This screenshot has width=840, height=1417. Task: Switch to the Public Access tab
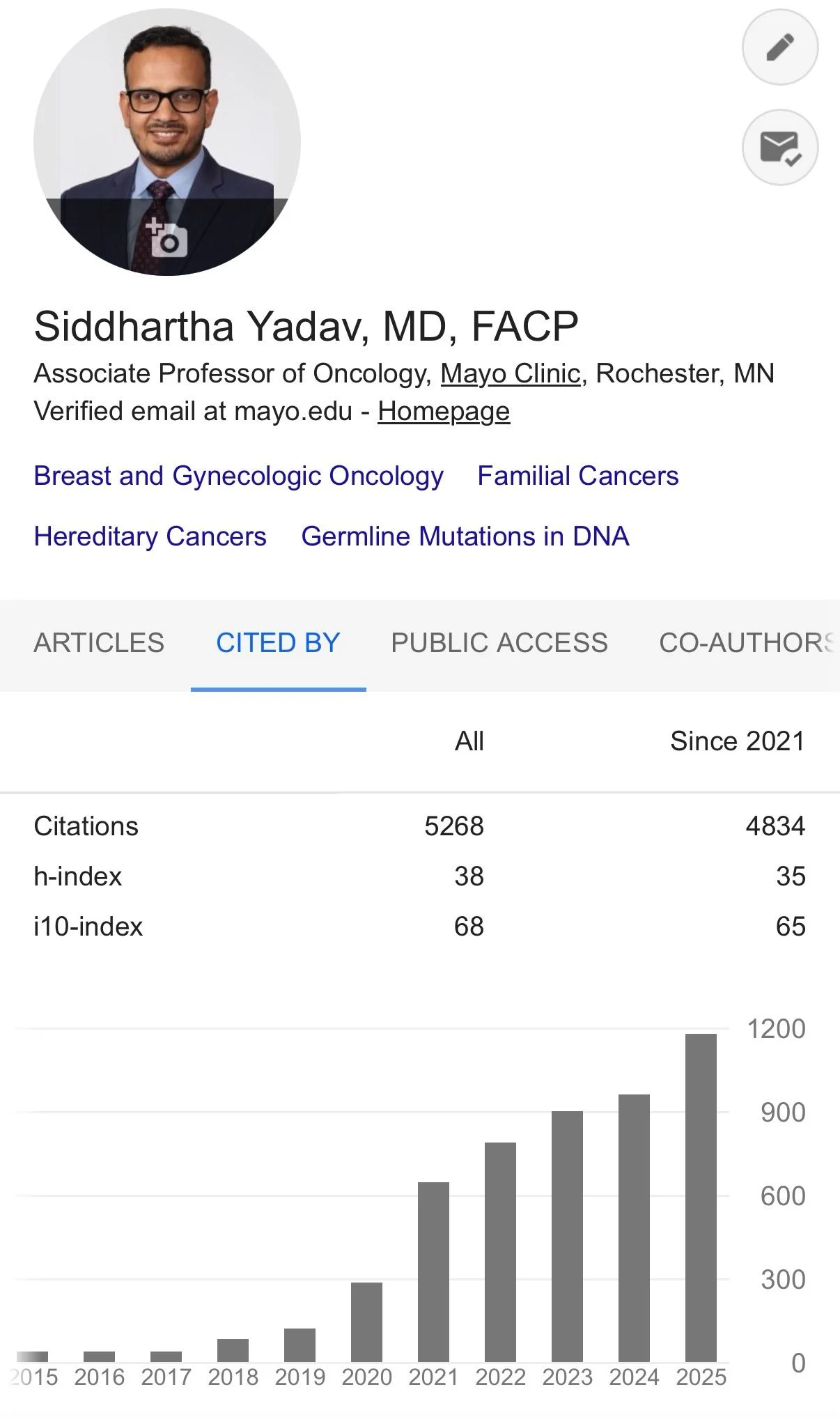(499, 642)
